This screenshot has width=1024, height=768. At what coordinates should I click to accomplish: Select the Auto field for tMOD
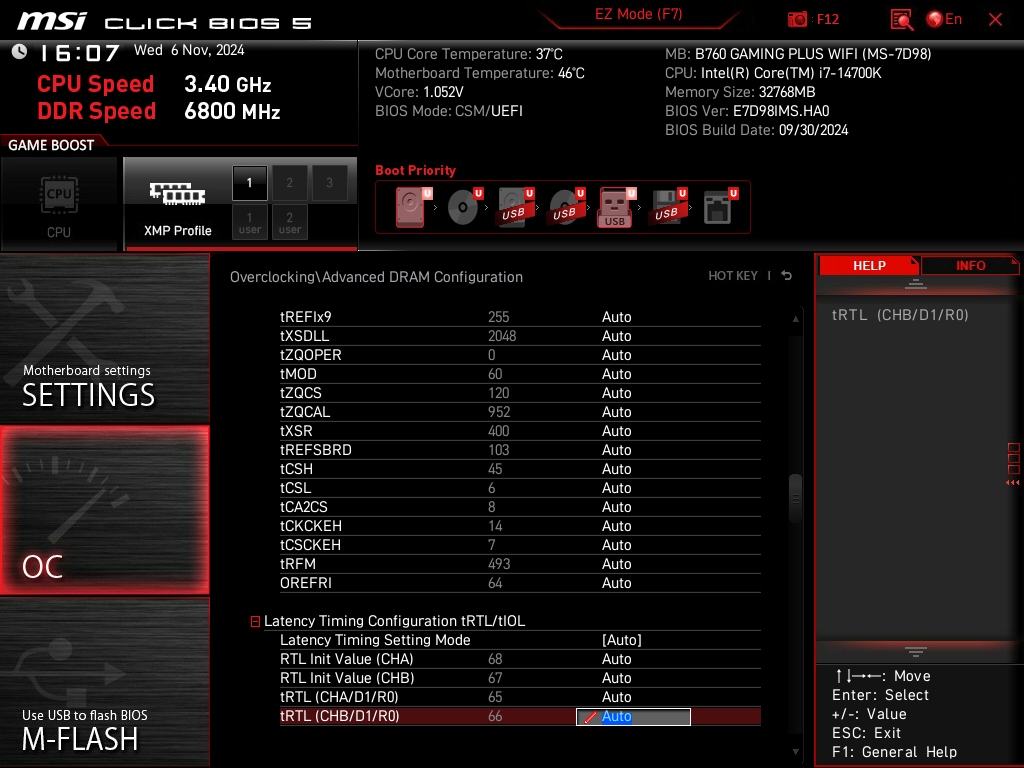tap(616, 374)
